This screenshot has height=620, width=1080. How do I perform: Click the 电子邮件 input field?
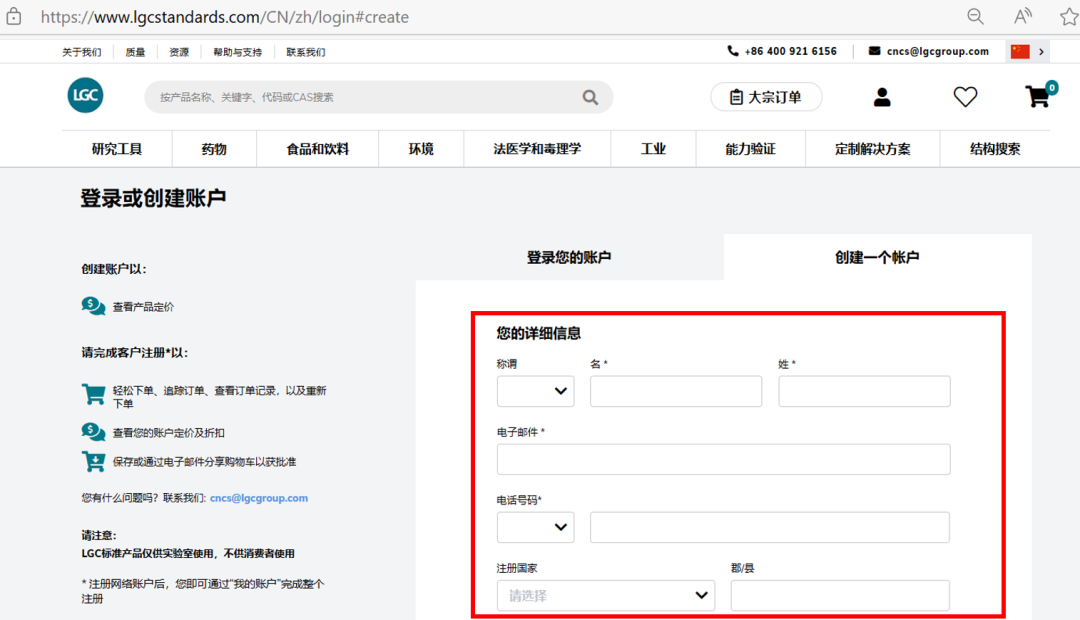(x=722, y=459)
